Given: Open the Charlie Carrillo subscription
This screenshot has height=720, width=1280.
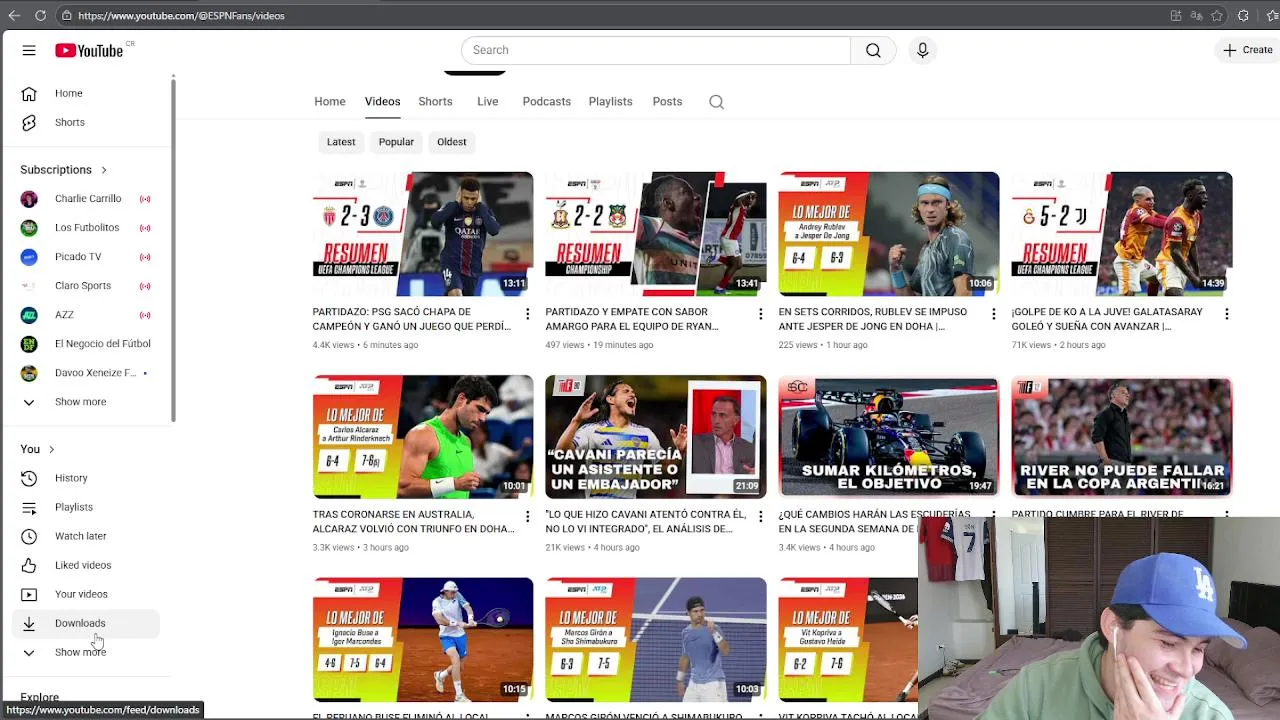Looking at the screenshot, I should click(x=86, y=199).
